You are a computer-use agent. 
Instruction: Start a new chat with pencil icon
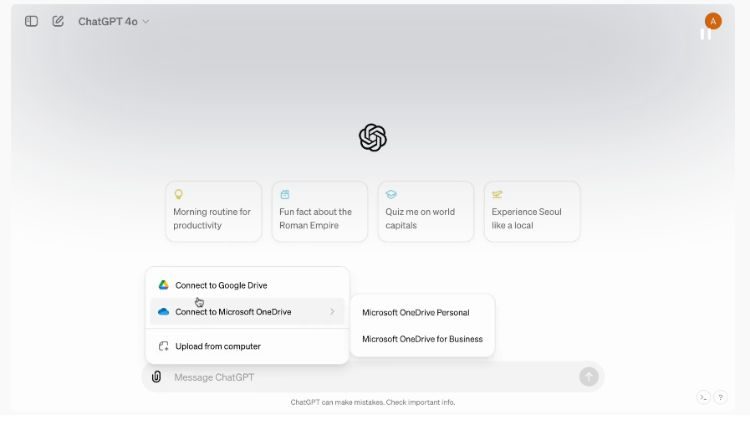58,21
